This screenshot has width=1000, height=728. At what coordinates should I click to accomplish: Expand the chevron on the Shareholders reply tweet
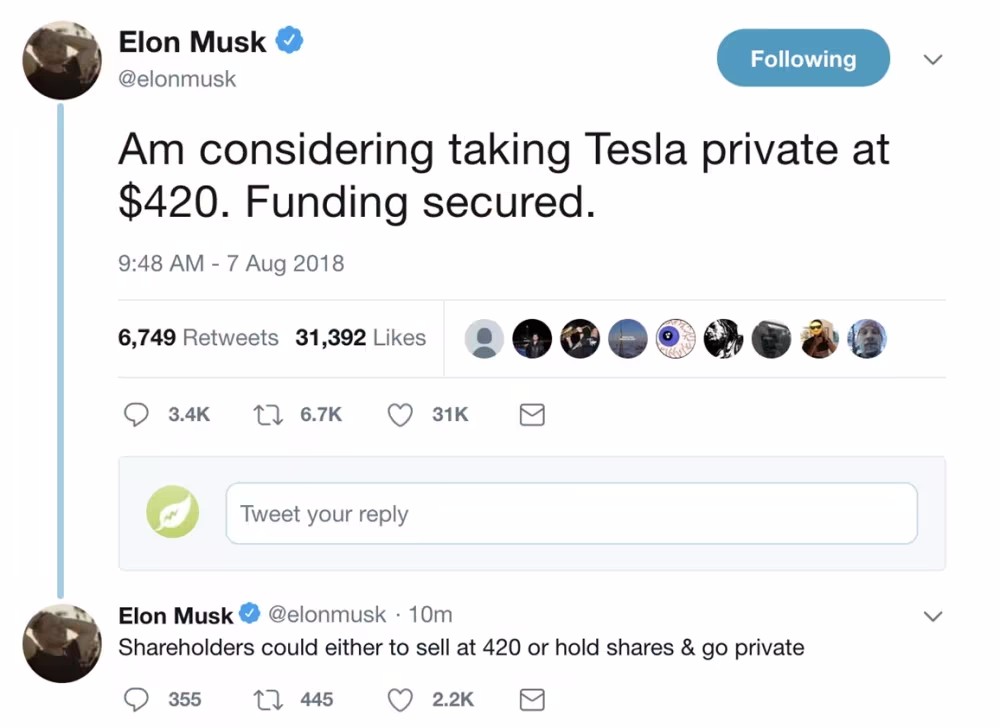pyautogui.click(x=933, y=616)
